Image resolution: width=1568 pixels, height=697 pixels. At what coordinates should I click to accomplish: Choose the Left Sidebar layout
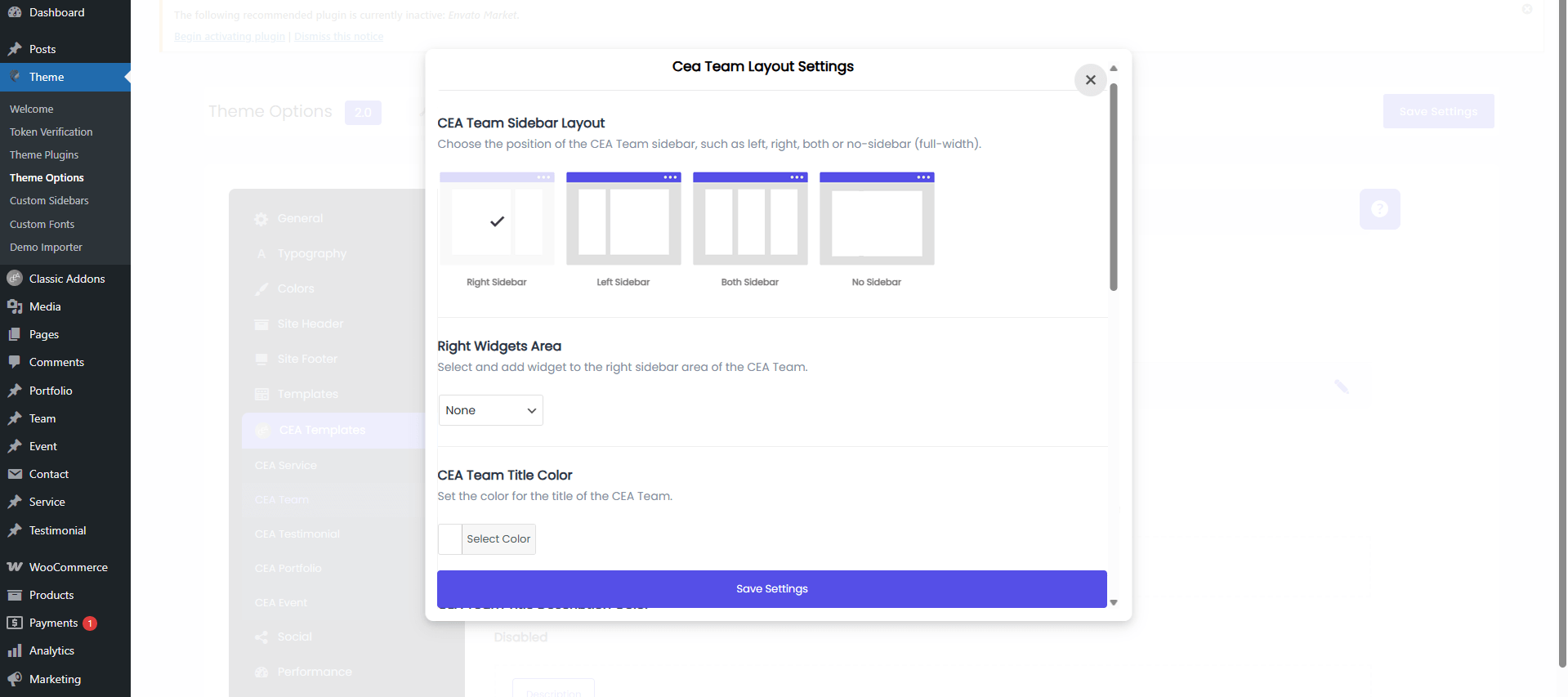click(x=623, y=219)
